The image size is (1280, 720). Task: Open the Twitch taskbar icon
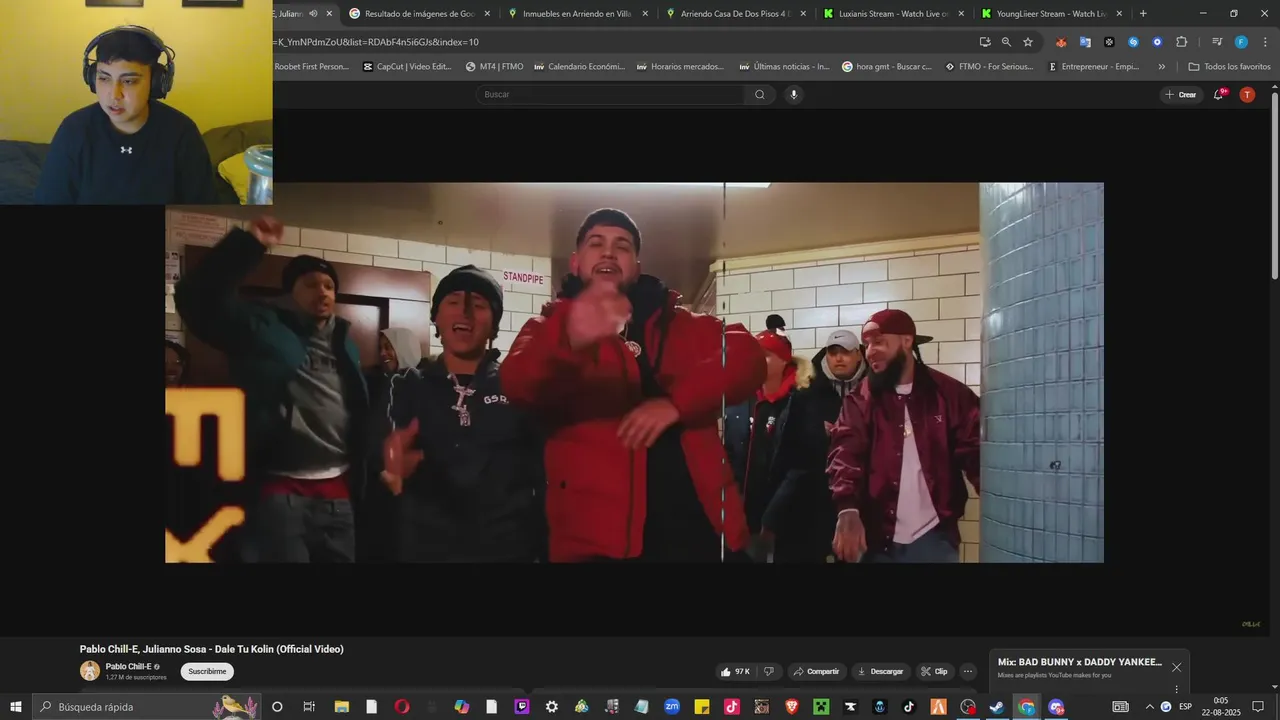(x=521, y=707)
